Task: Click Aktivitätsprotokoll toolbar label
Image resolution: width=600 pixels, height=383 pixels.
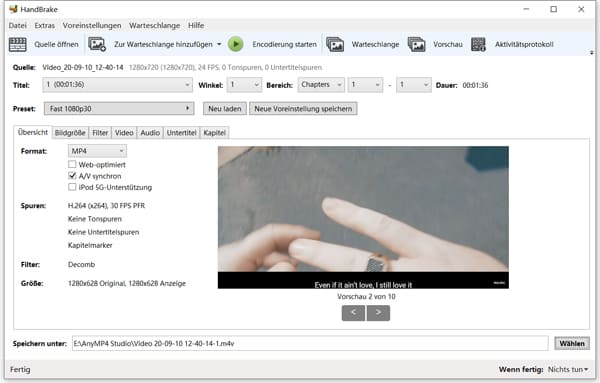Action: coord(524,44)
